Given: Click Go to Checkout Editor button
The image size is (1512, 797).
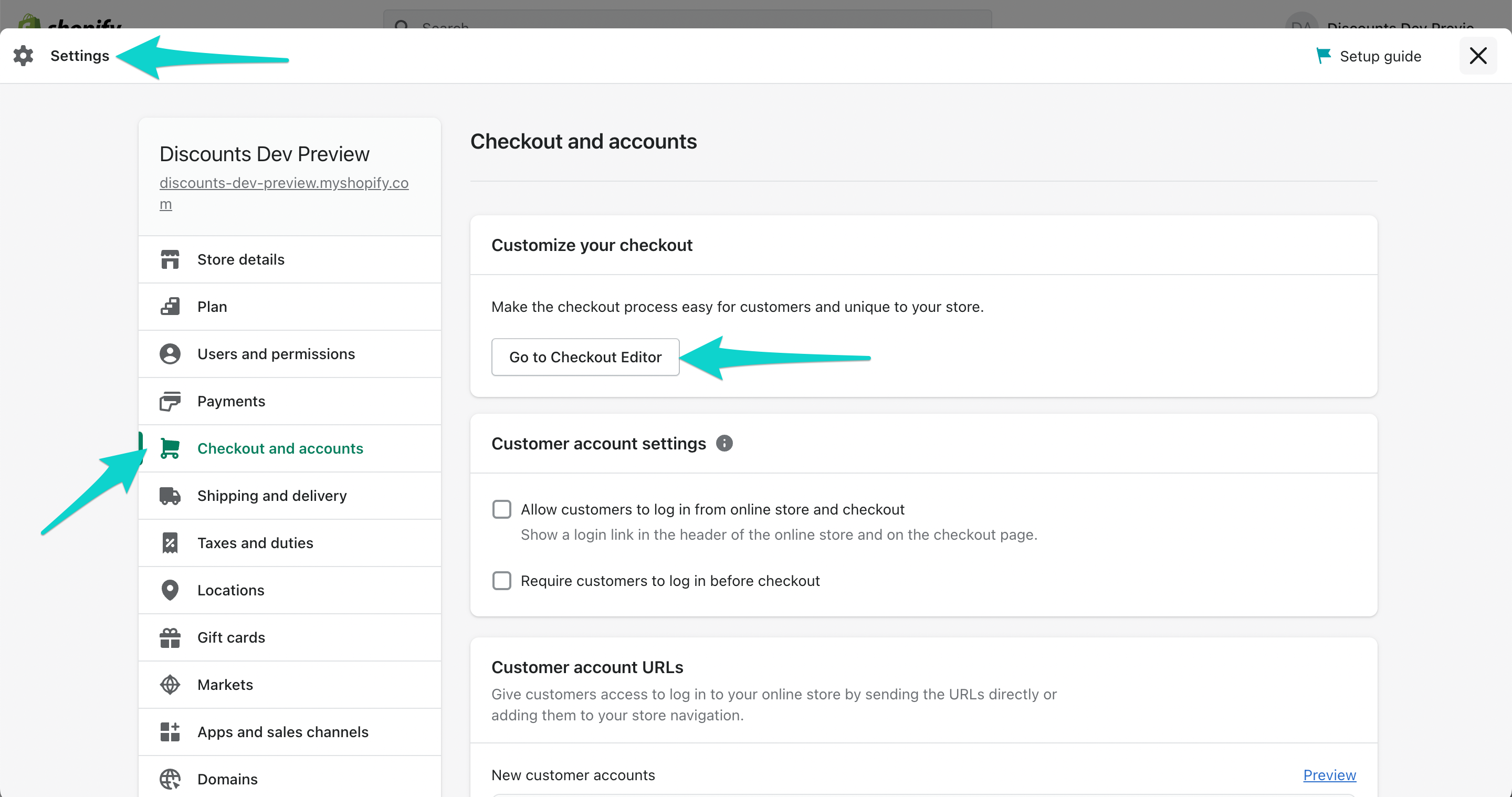Looking at the screenshot, I should click(x=585, y=357).
